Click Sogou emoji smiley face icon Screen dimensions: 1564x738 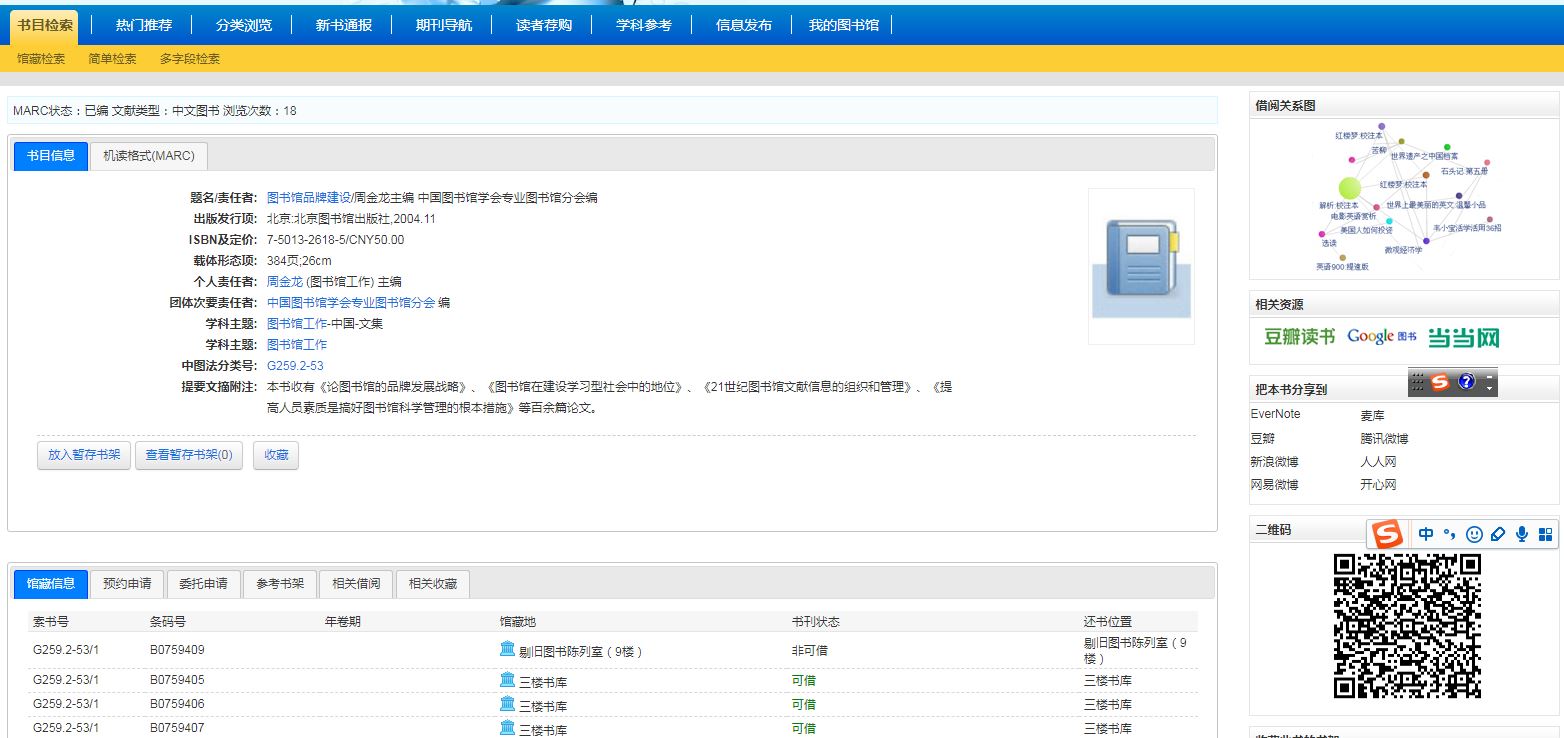(1474, 534)
